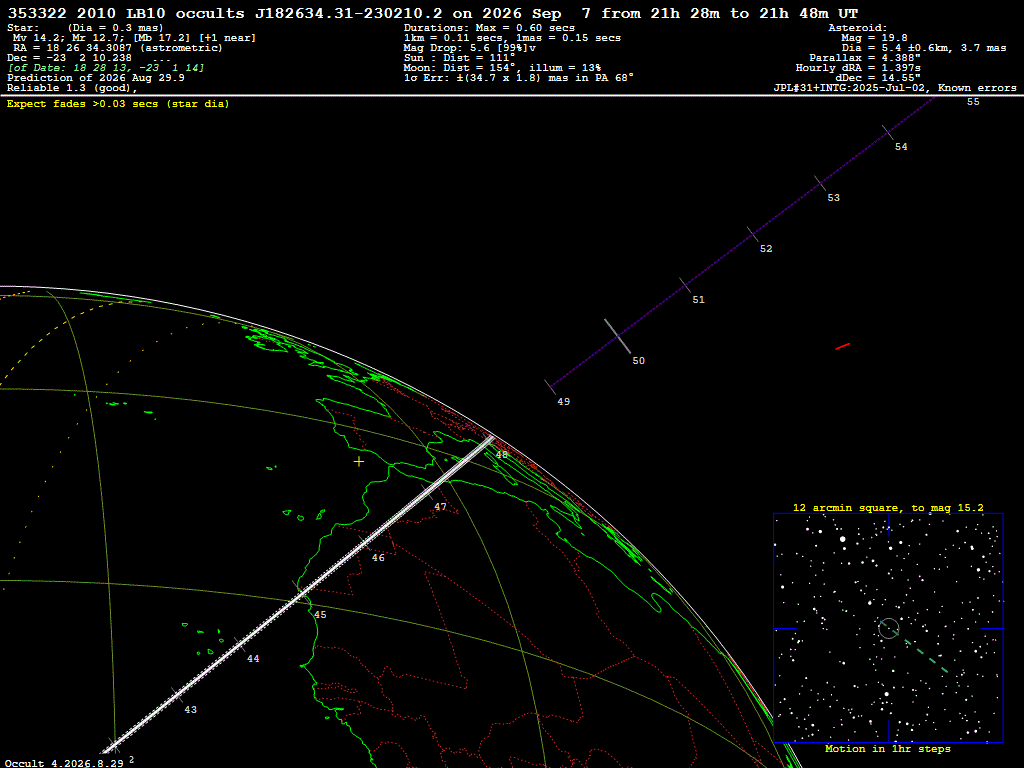The width and height of the screenshot is (1024, 768).
Task: Click the '12 arcmin square' chart heading
Action: click(x=888, y=507)
